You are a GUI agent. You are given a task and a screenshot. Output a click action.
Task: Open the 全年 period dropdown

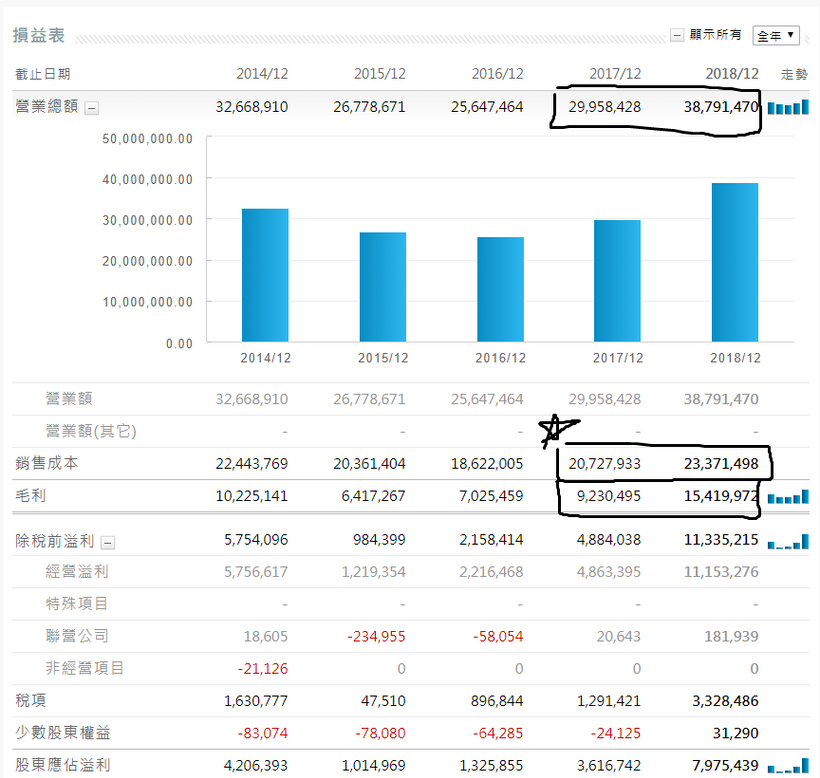tap(776, 36)
